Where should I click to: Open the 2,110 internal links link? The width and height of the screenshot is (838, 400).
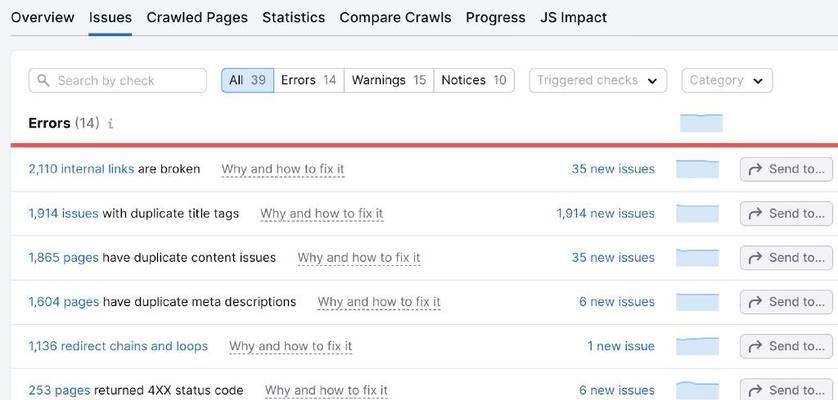click(81, 169)
